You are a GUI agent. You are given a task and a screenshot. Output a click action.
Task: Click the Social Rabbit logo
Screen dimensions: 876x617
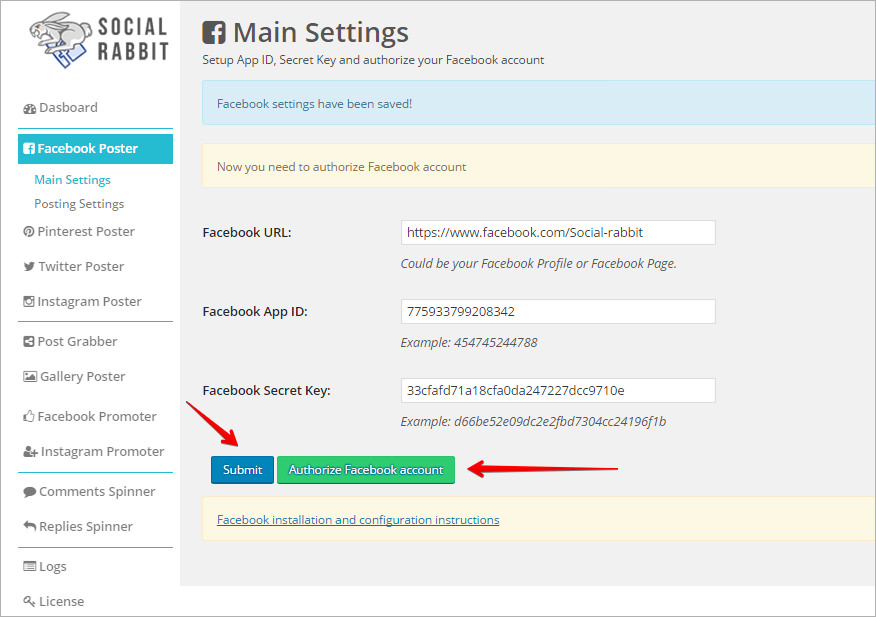[99, 40]
